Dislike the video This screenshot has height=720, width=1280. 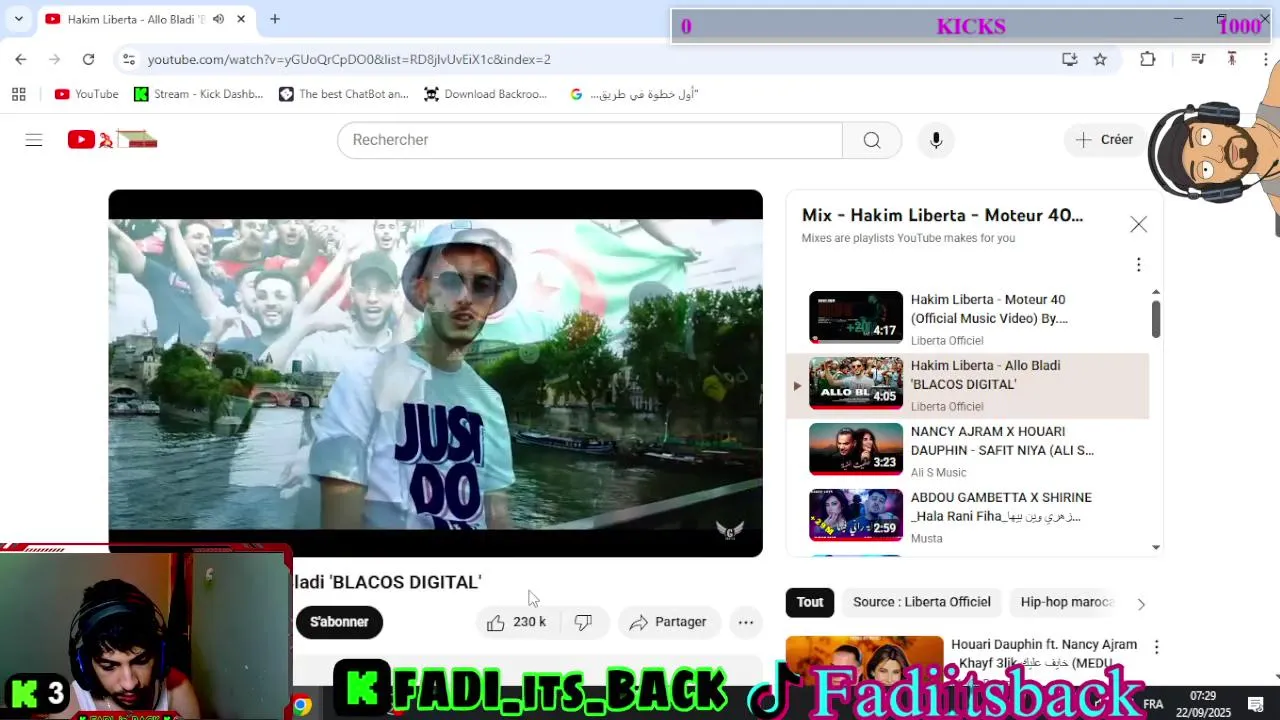pyautogui.click(x=584, y=622)
